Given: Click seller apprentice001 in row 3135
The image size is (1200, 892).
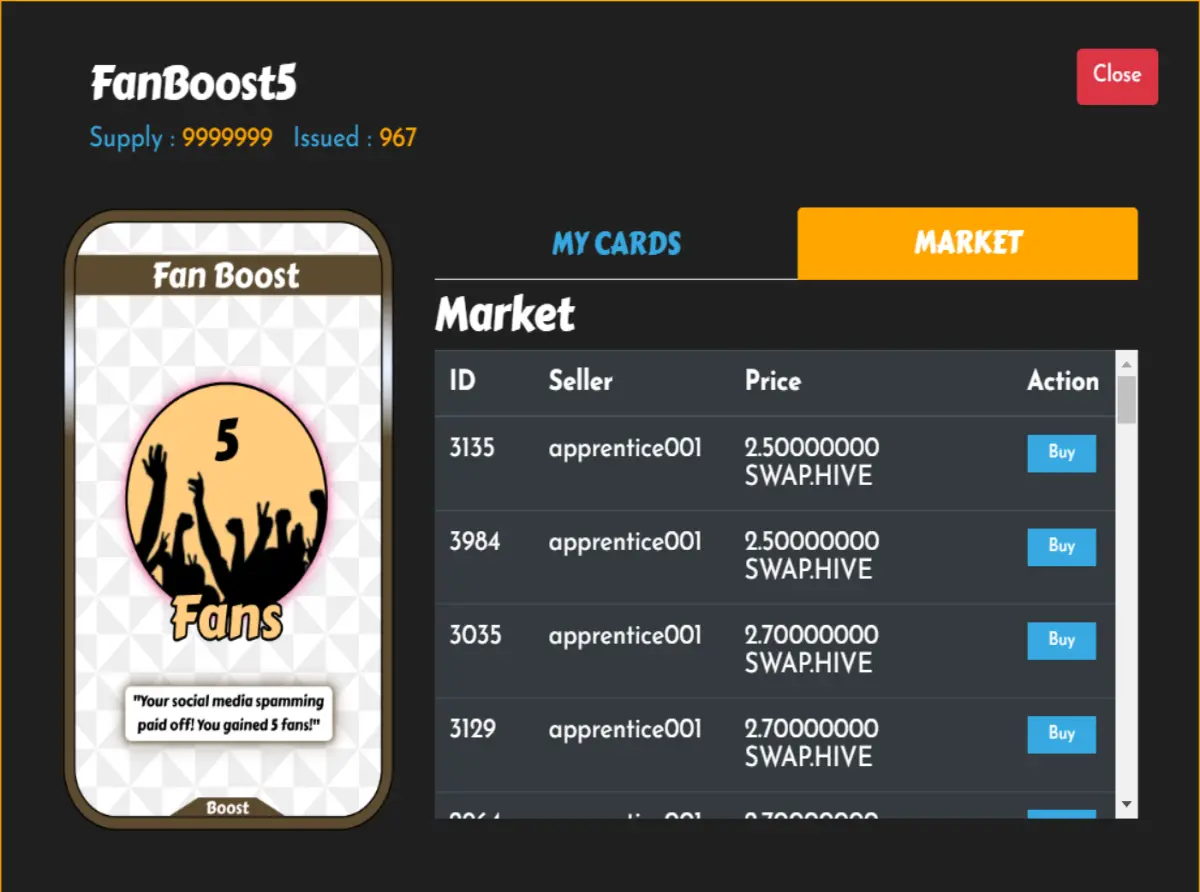Looking at the screenshot, I should pos(625,448).
